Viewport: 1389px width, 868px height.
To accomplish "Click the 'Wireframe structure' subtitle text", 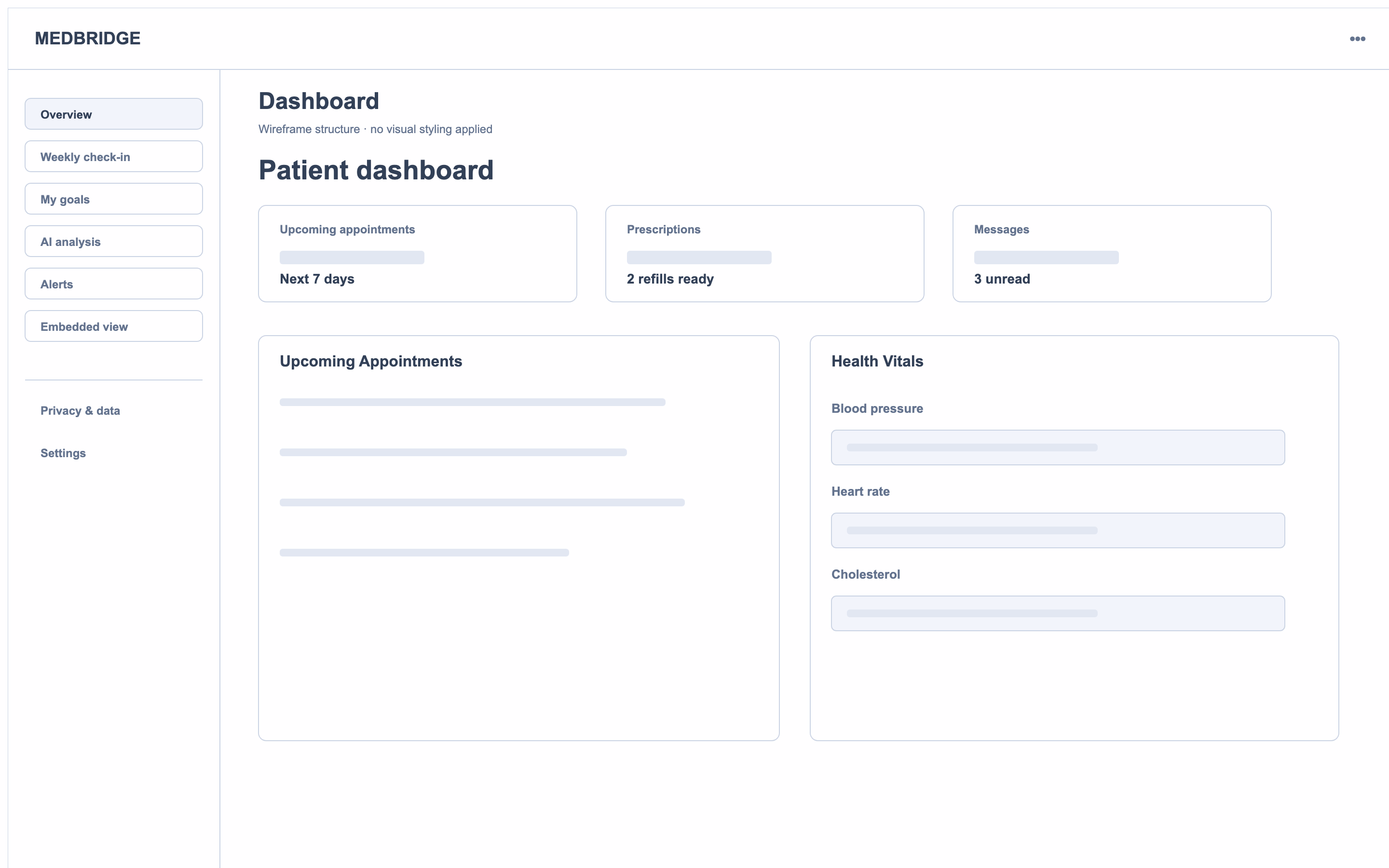I will [x=375, y=129].
